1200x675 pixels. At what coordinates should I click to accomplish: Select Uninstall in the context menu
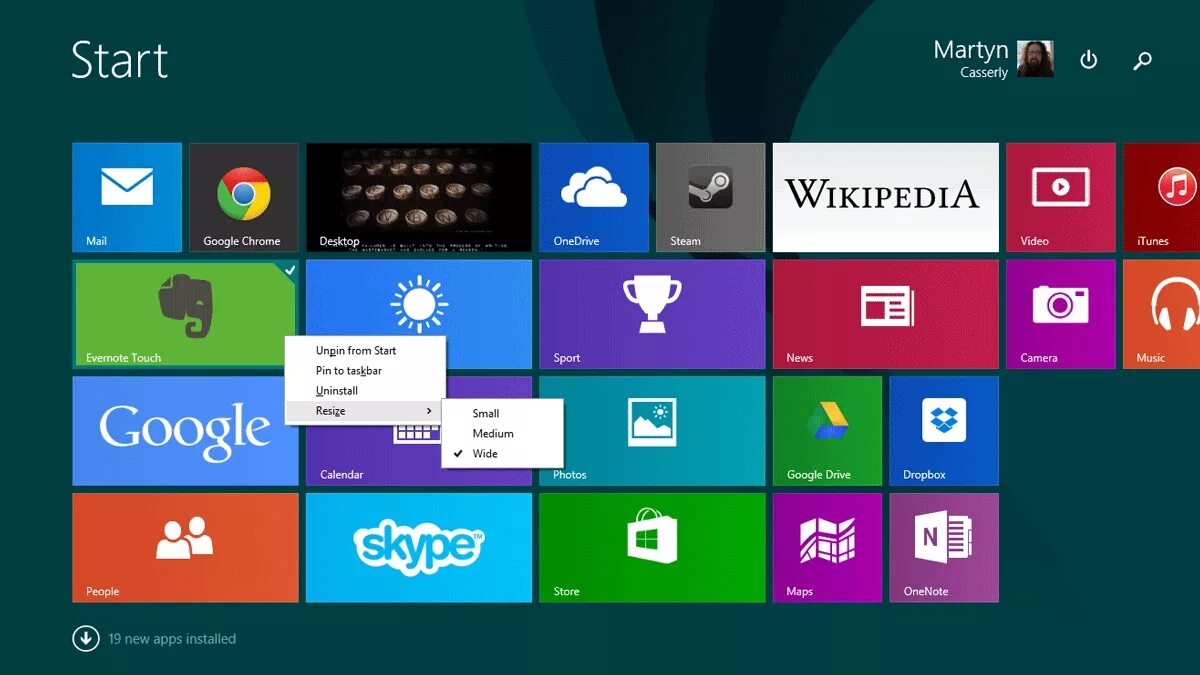tap(365, 391)
